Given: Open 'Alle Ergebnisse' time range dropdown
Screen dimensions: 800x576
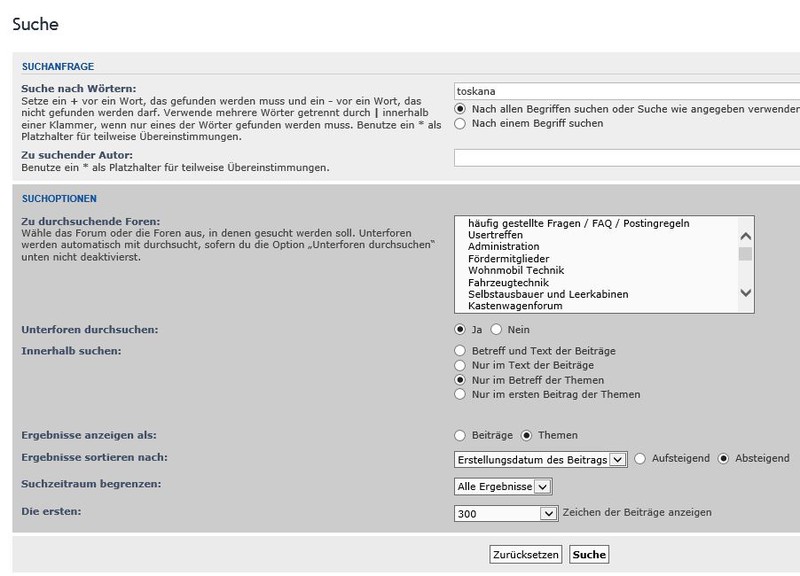Looking at the screenshot, I should tap(502, 486).
